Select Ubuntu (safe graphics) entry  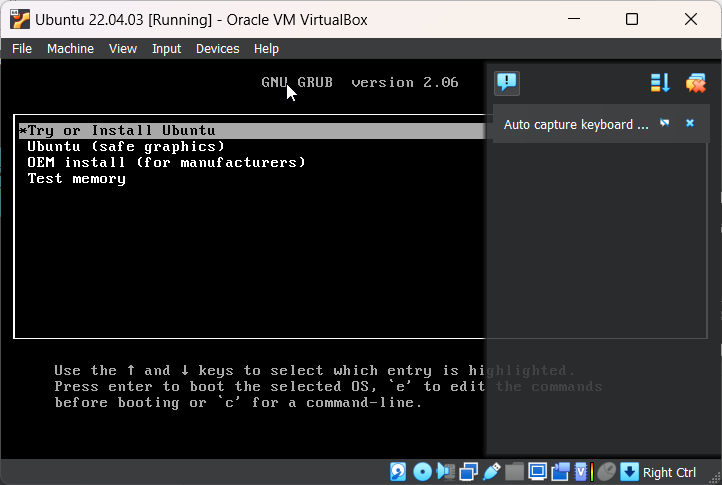tap(126, 146)
